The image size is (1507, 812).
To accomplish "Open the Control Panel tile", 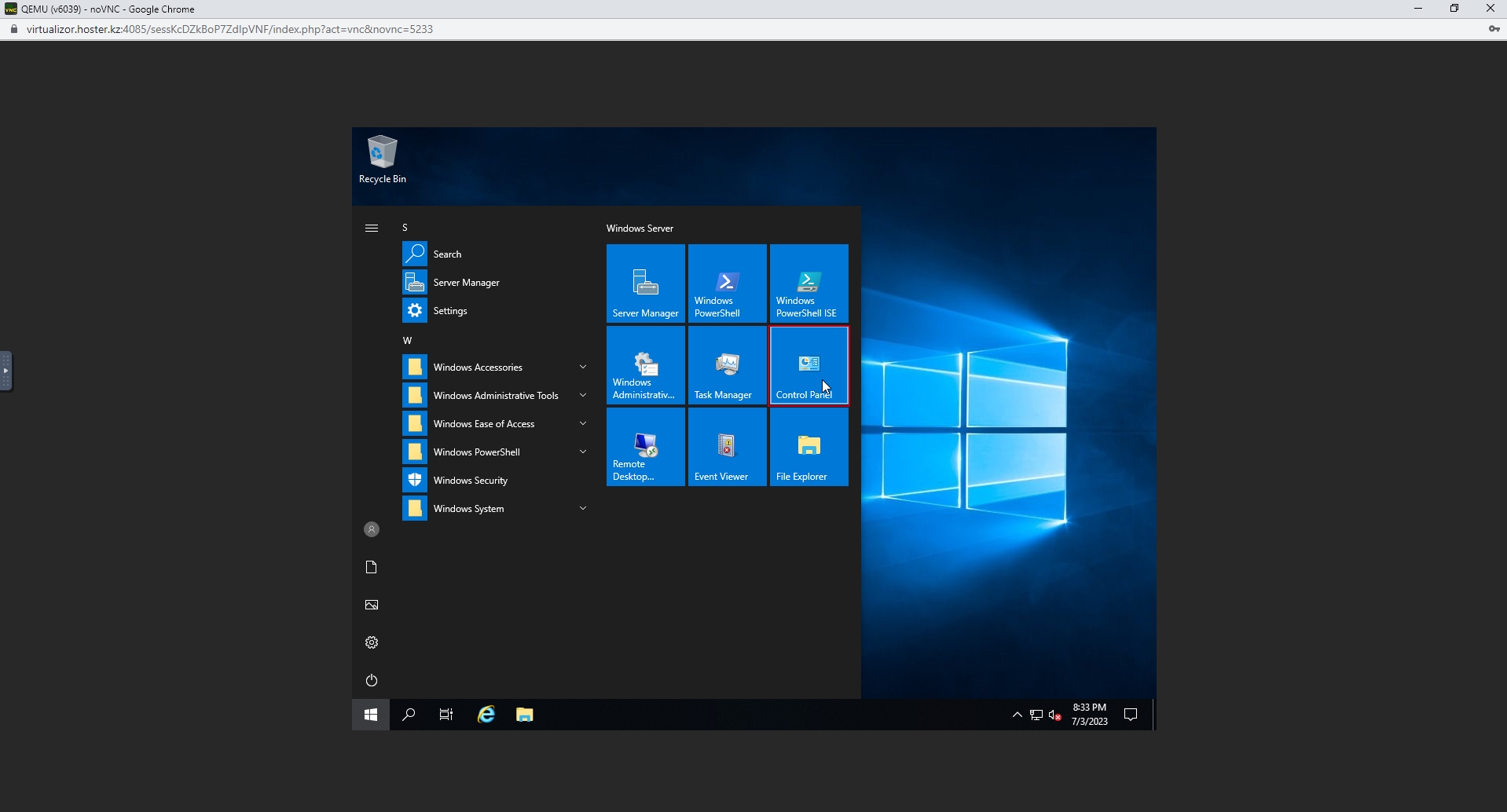I will coord(809,365).
